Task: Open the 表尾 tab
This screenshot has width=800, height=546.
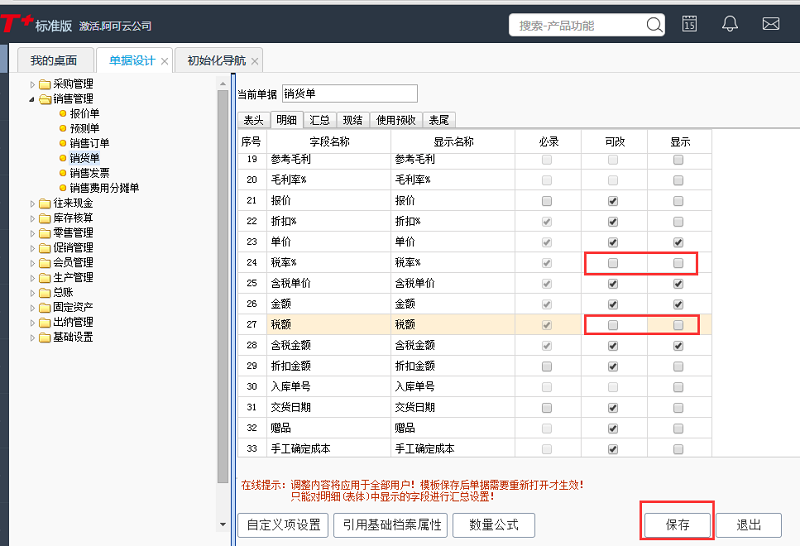Action: [x=439, y=120]
